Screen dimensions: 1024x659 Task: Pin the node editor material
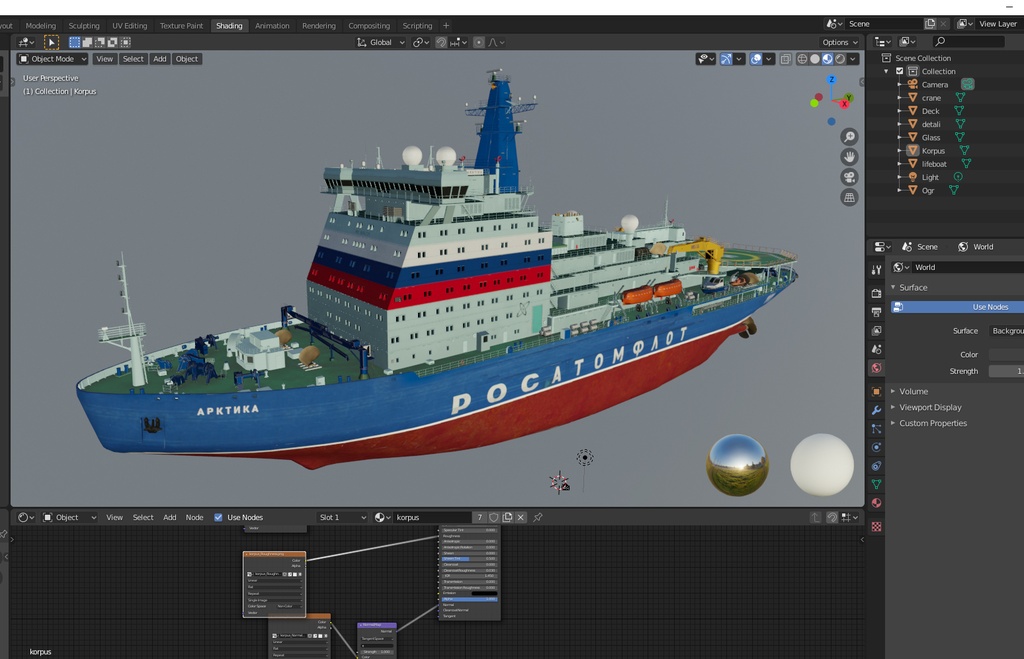pos(537,517)
